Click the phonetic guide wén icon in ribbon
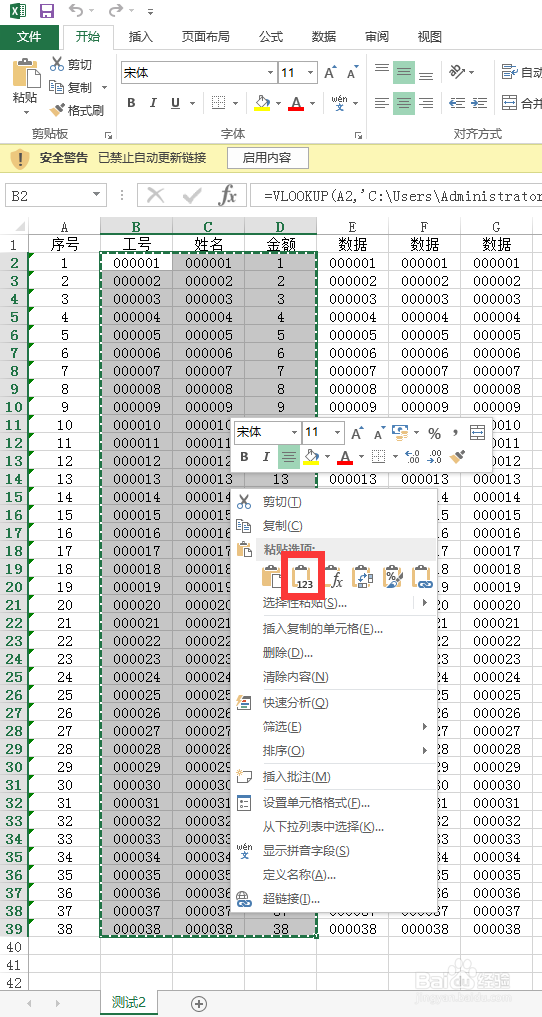Screen dimensions: 542x1017 point(339,102)
